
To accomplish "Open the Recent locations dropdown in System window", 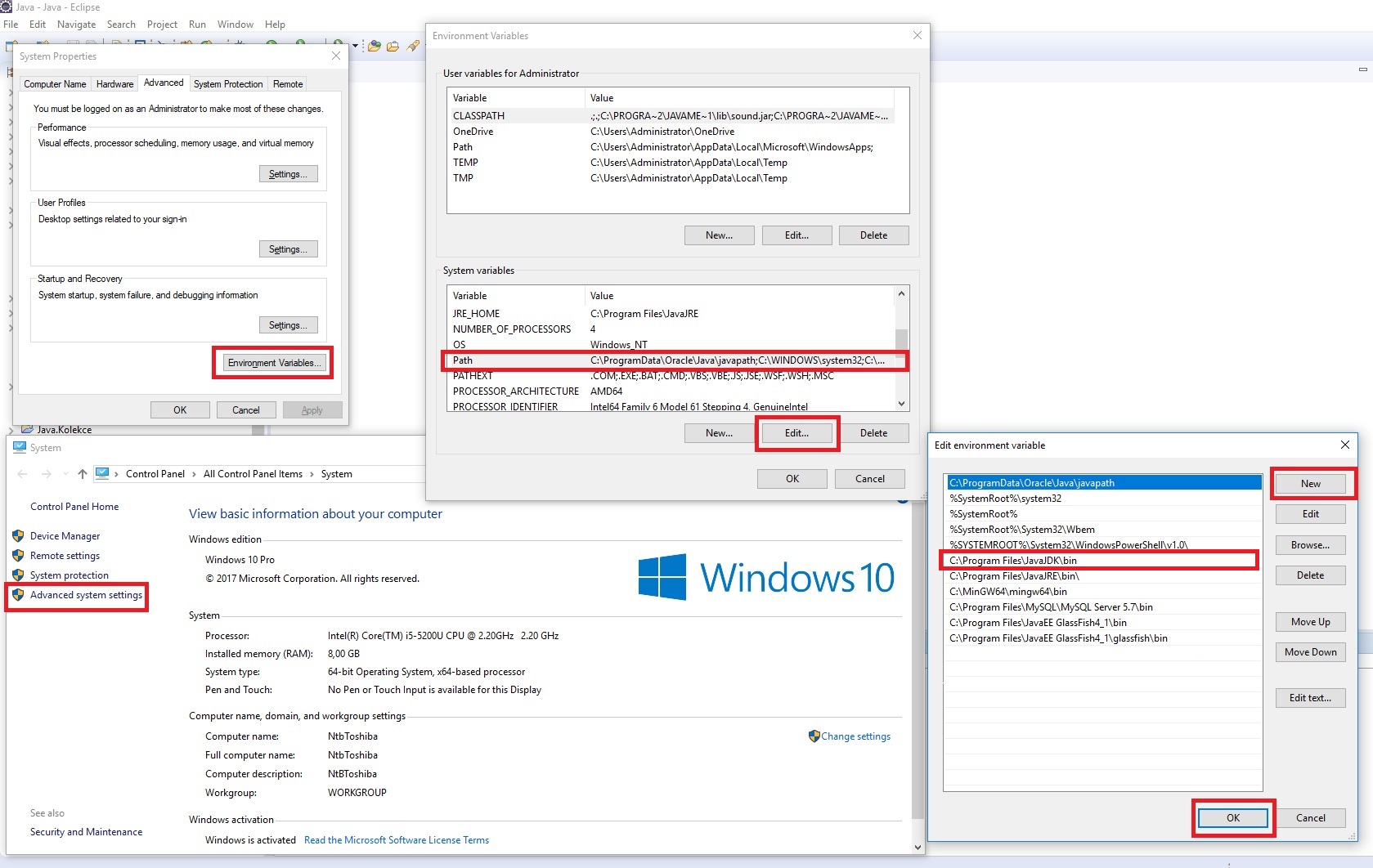I will [x=65, y=474].
